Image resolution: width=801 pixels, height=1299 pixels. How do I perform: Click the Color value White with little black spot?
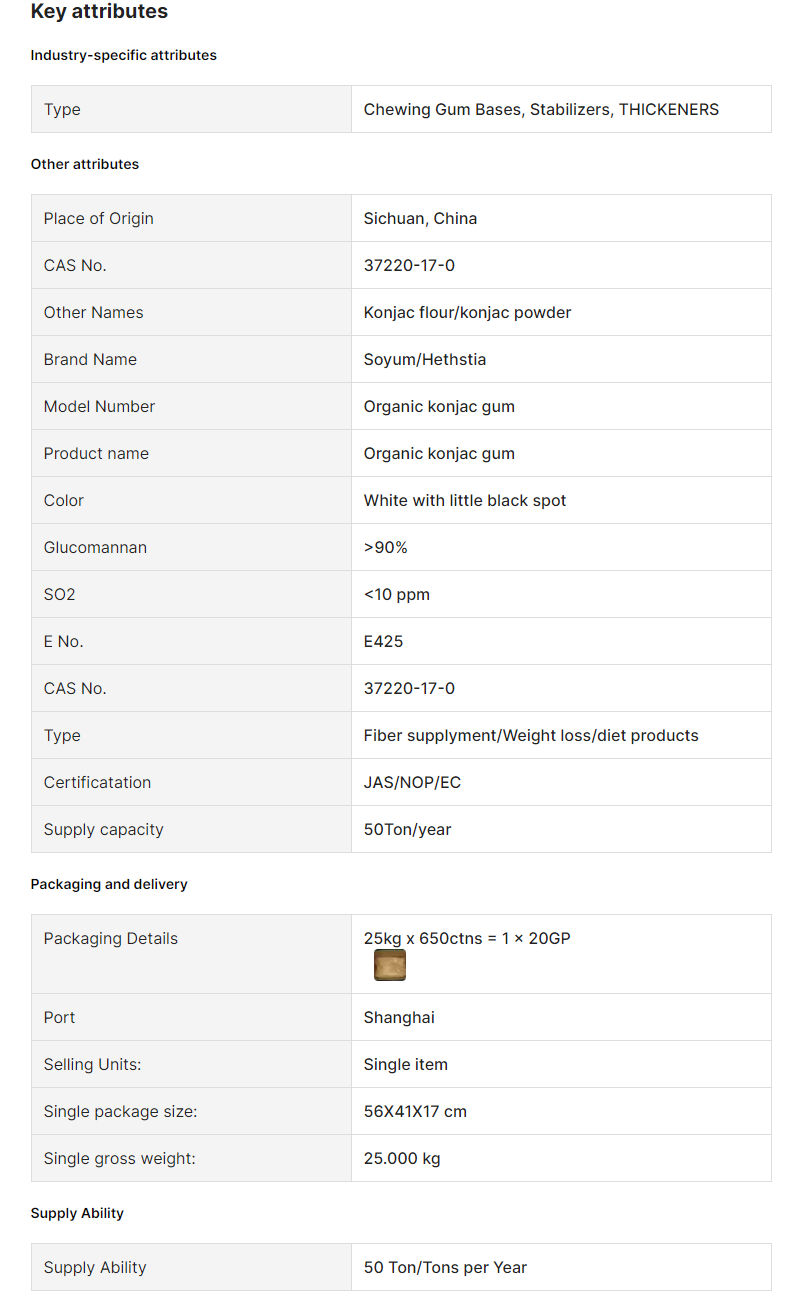[x=465, y=500]
